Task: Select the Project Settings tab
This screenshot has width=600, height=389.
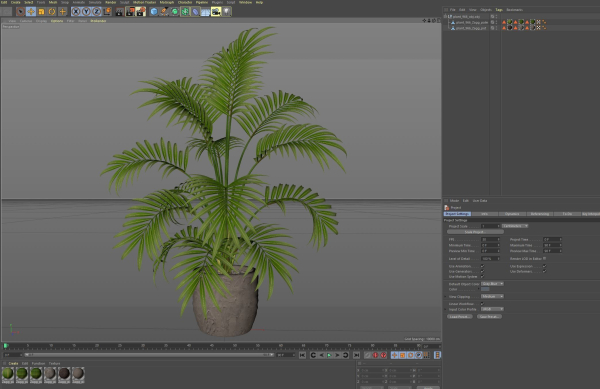Action: tap(457, 214)
